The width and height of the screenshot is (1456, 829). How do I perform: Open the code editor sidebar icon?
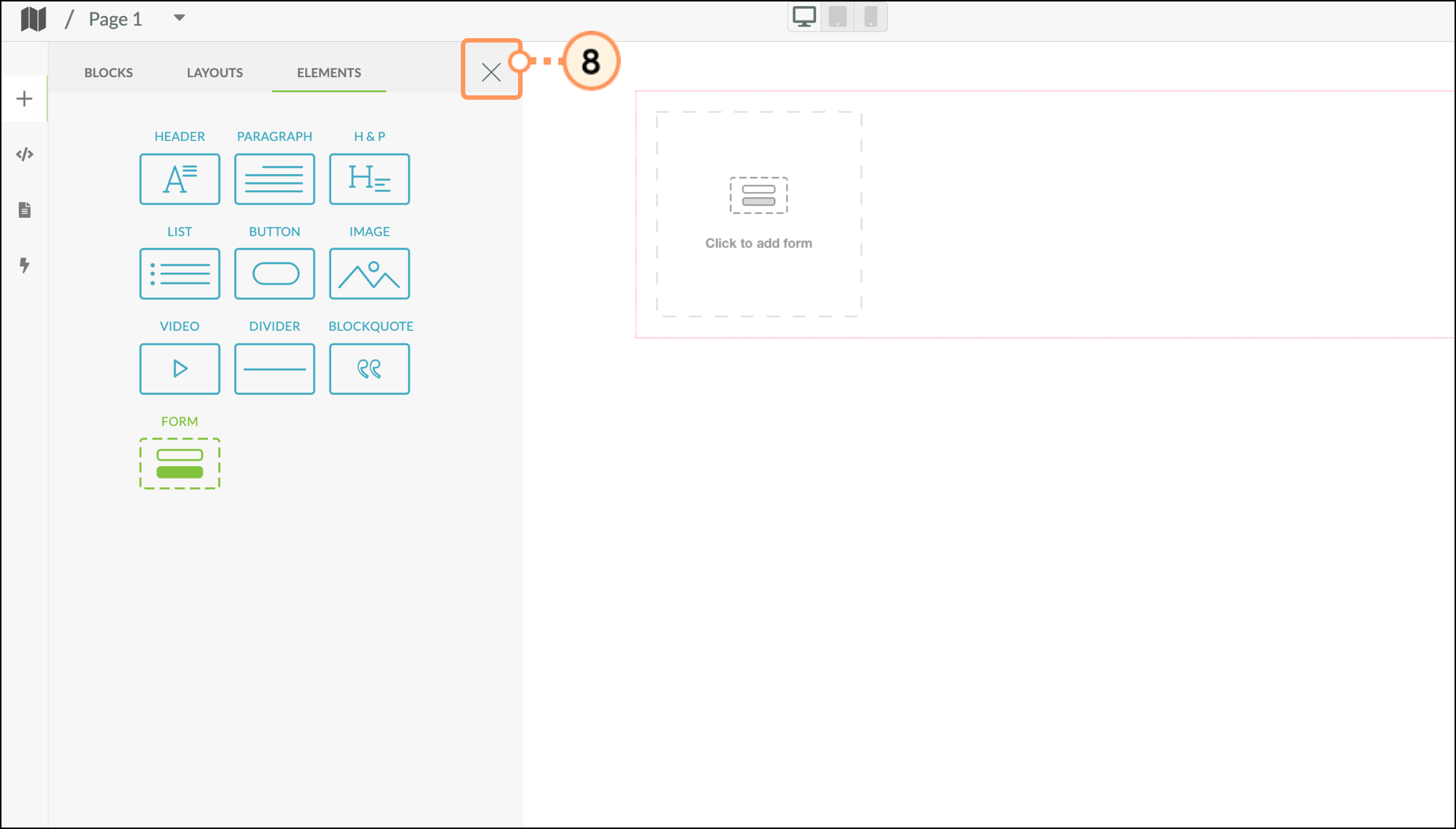[24, 154]
